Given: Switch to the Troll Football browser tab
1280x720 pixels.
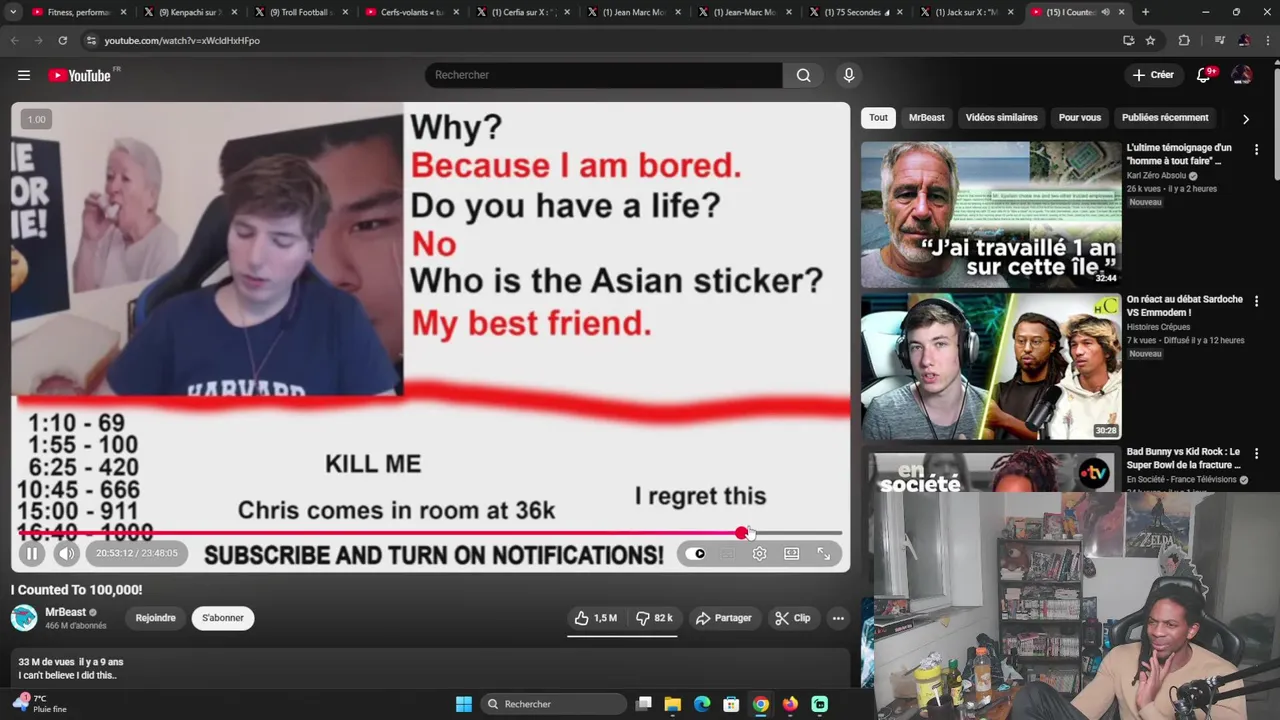Looking at the screenshot, I should (300, 12).
